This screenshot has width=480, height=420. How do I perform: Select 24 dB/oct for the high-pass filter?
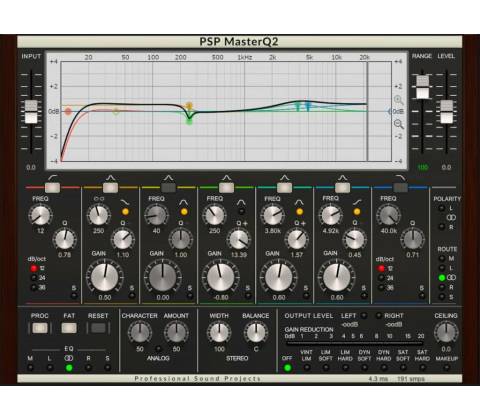tap(34, 278)
